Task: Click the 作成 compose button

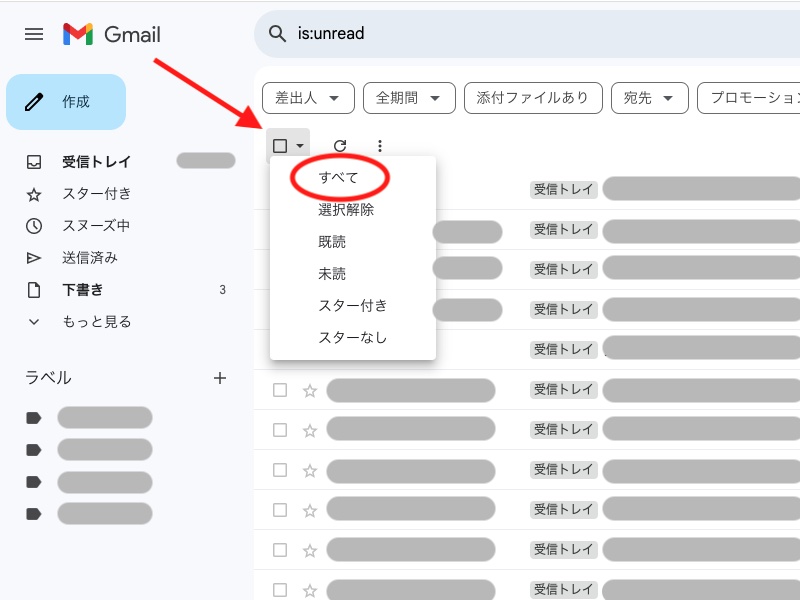Action: click(x=66, y=101)
